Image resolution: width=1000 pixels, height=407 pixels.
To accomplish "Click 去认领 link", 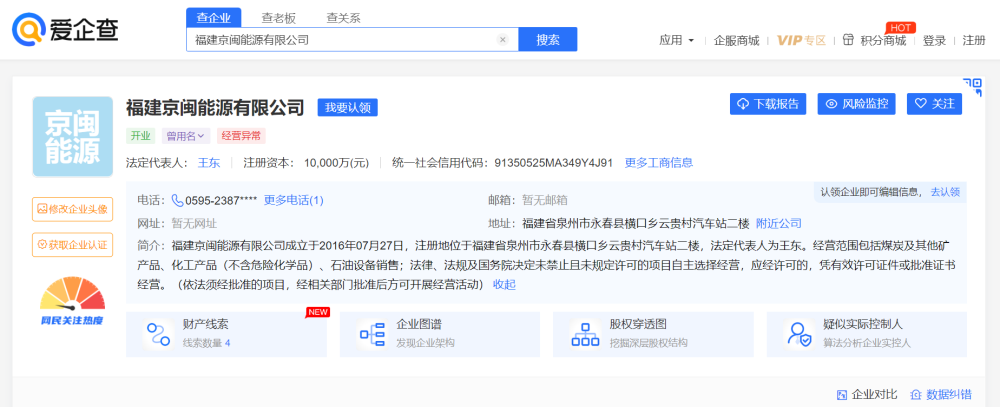I will (x=945, y=191).
